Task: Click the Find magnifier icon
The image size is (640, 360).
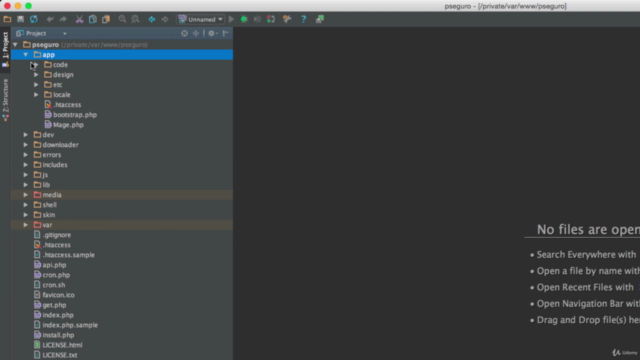Action: pyautogui.click(x=122, y=19)
